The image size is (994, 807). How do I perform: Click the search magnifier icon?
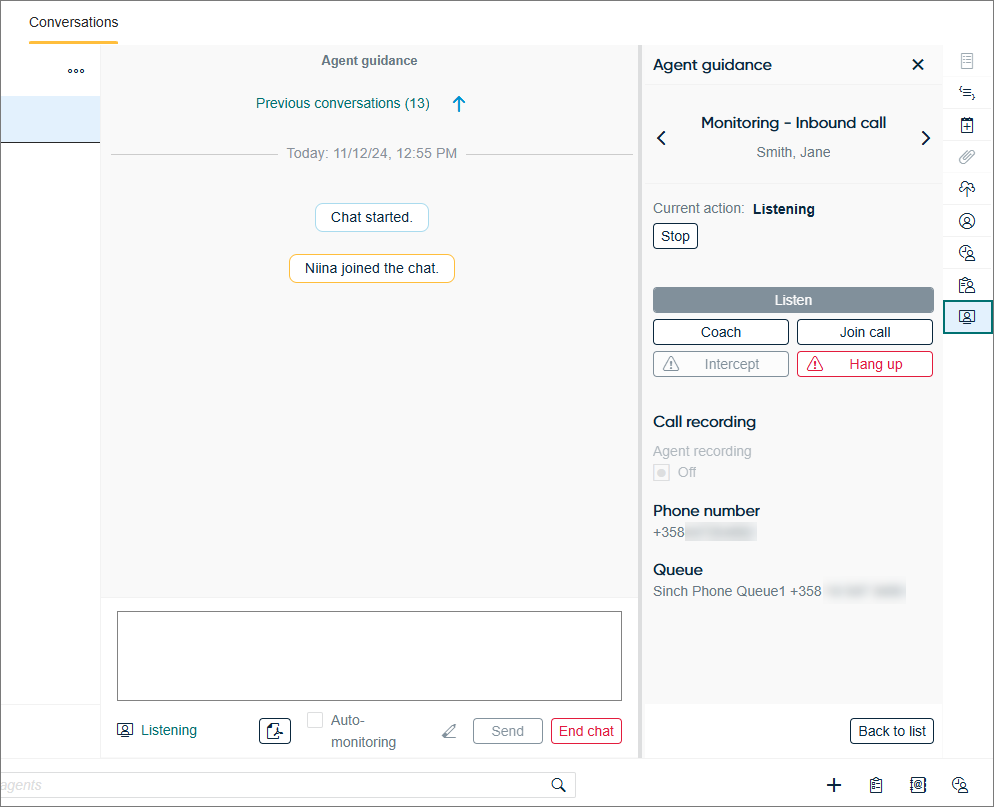pos(558,785)
